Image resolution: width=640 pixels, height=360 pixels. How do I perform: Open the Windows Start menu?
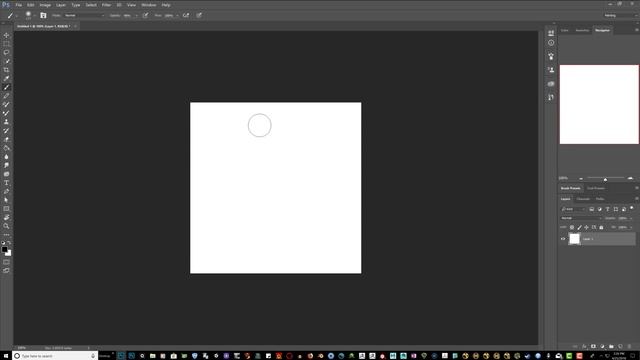coord(6,356)
